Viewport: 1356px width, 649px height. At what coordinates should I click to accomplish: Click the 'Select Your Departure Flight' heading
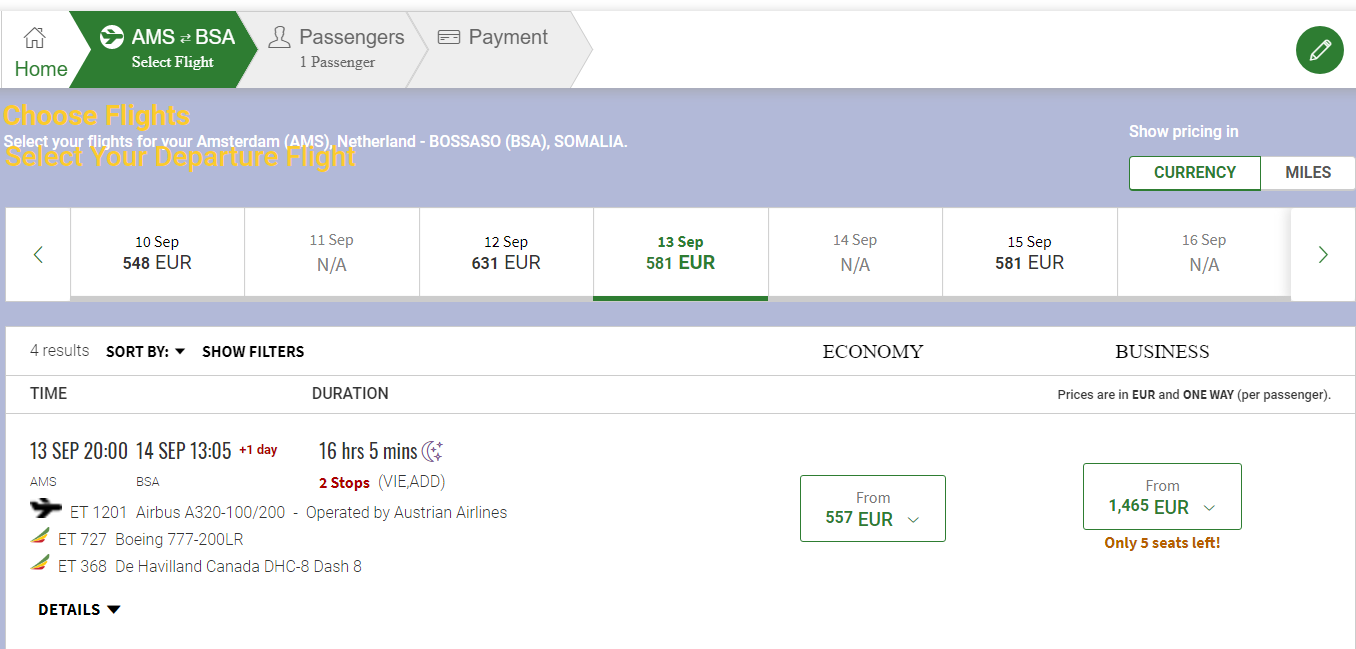[x=181, y=157]
